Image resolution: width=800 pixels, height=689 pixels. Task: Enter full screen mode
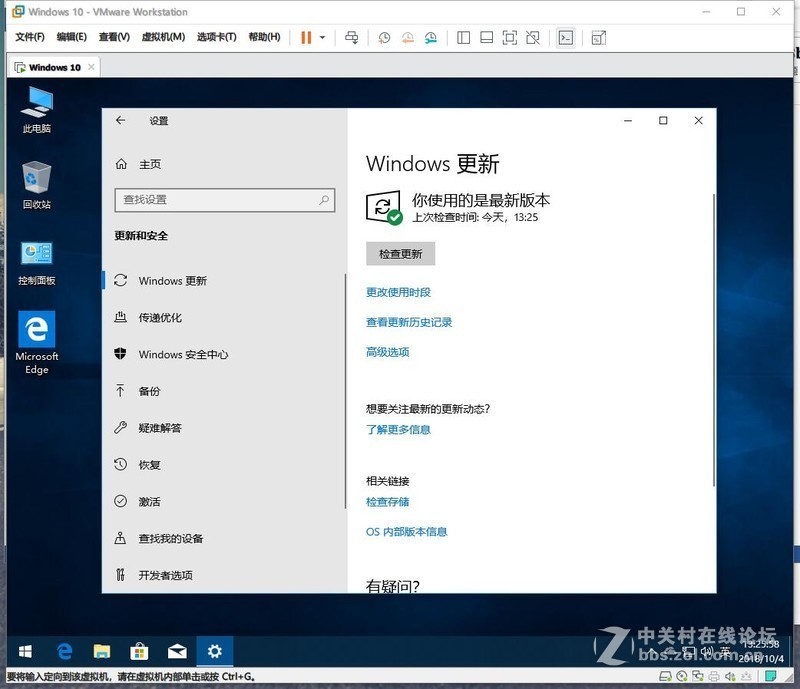coord(510,37)
